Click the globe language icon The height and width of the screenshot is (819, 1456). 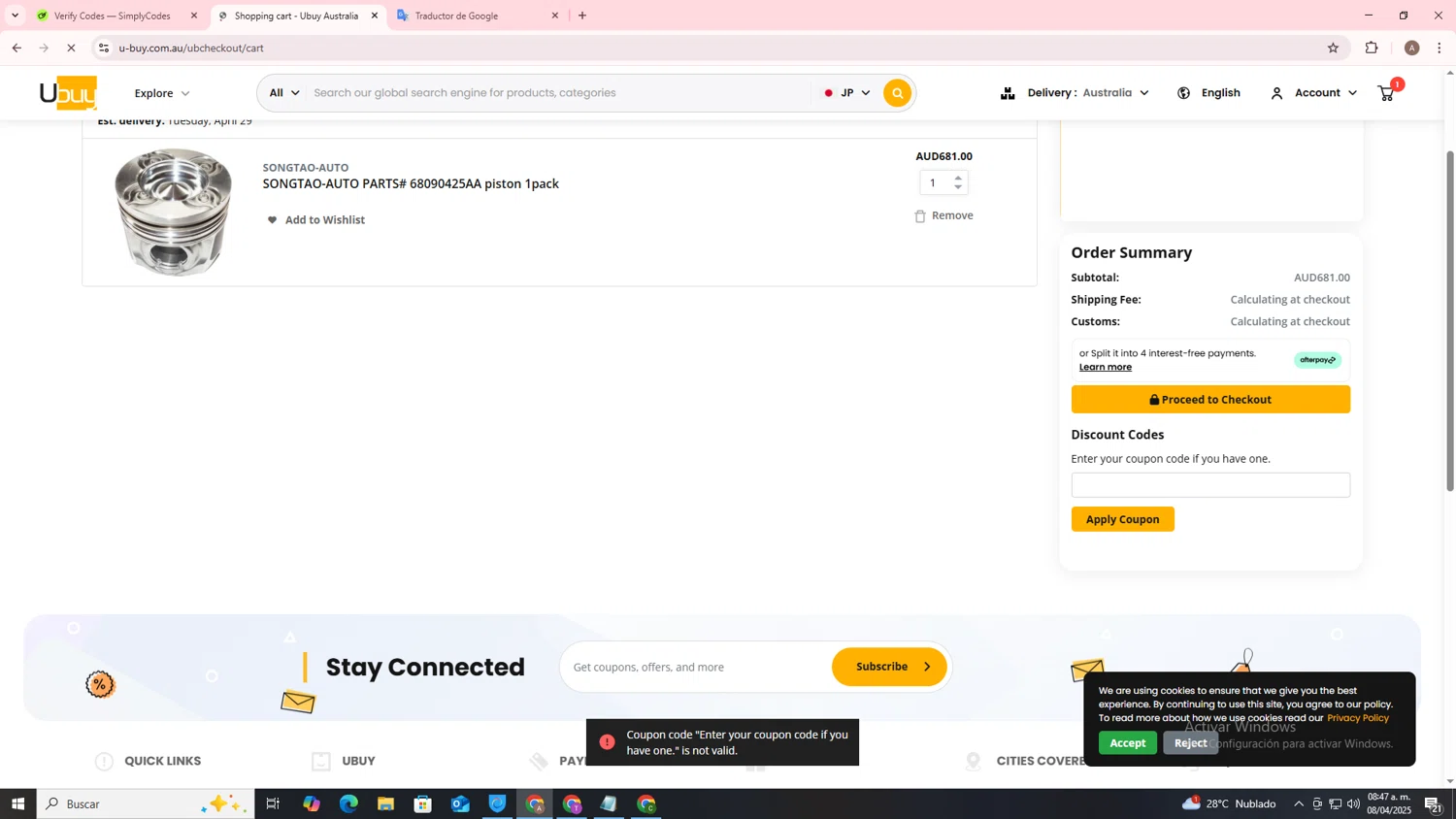coord(1184,93)
